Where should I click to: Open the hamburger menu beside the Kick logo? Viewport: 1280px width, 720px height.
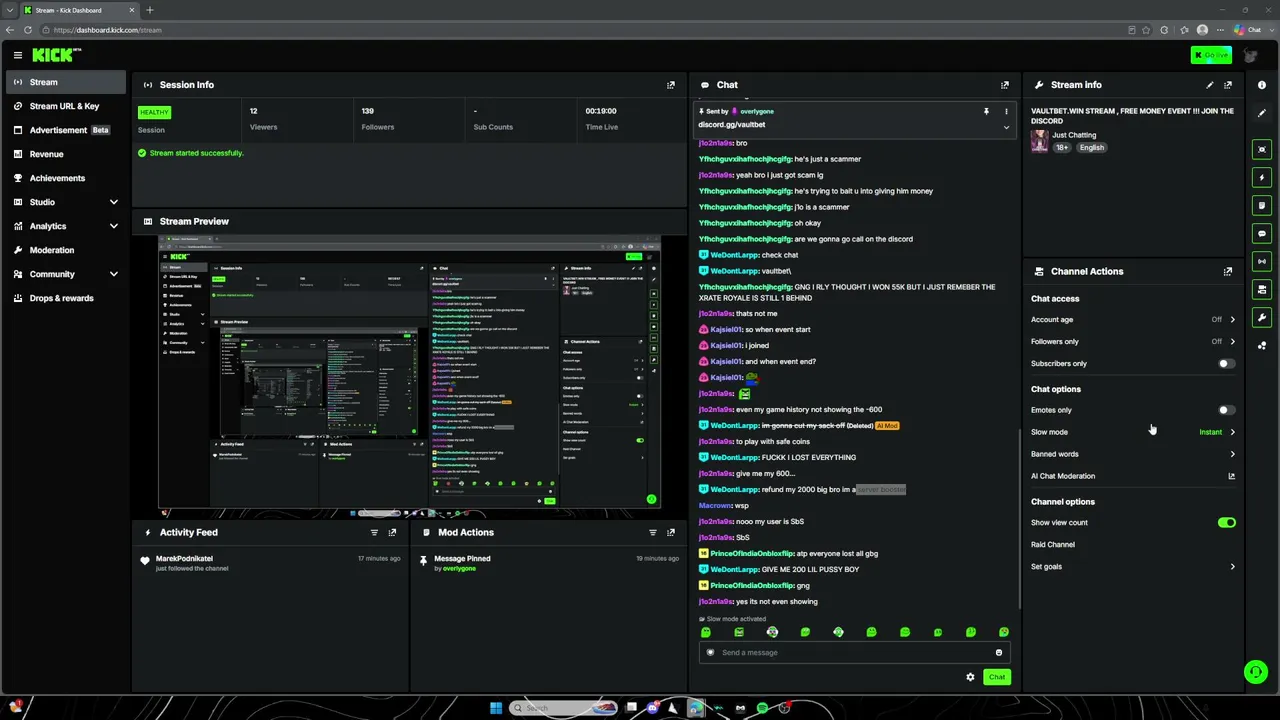click(x=17, y=55)
